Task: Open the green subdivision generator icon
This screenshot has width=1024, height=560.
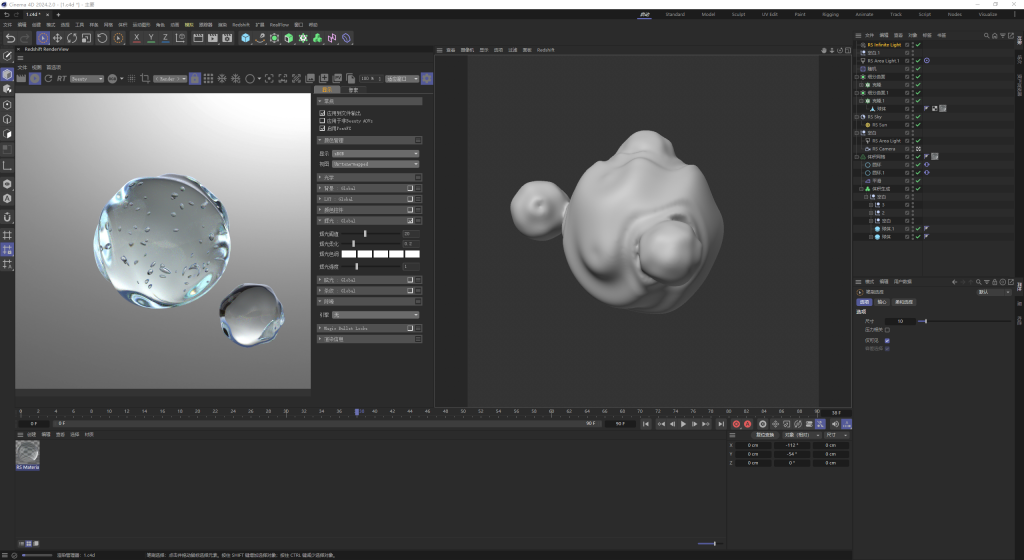Action: (274, 39)
